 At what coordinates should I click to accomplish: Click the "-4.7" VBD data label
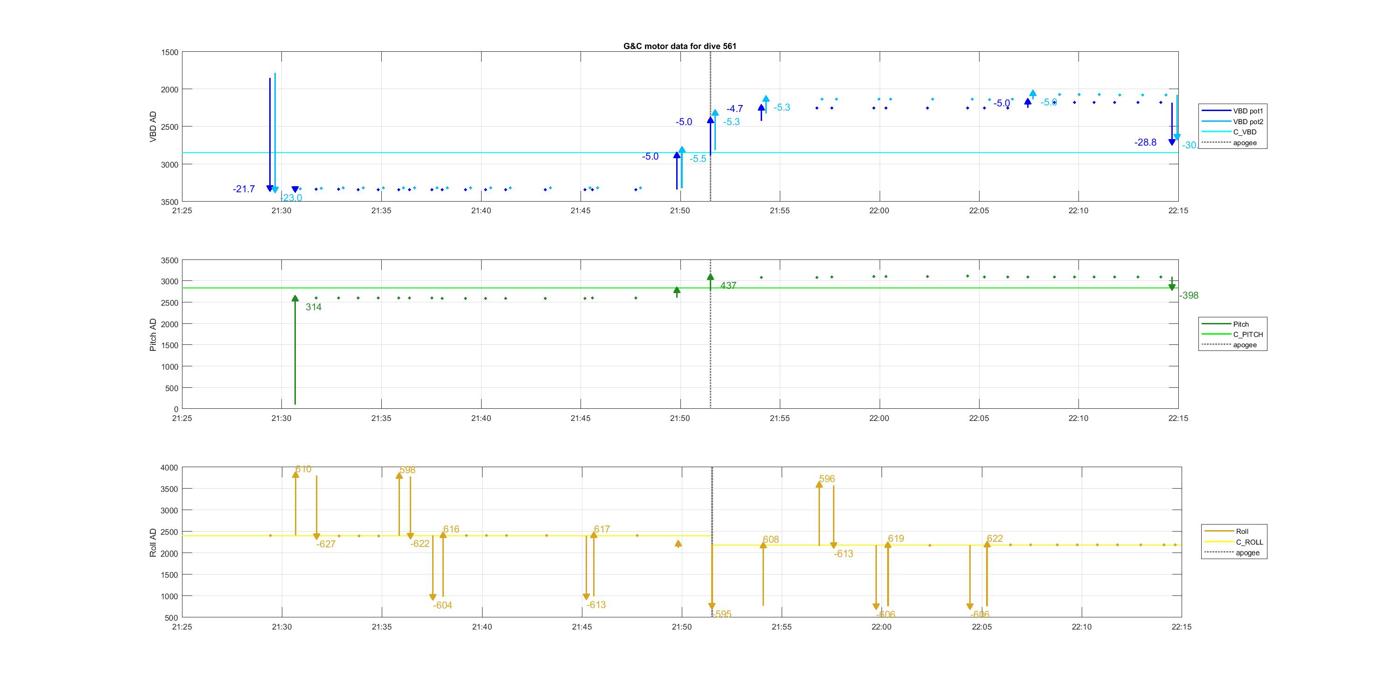(x=735, y=108)
